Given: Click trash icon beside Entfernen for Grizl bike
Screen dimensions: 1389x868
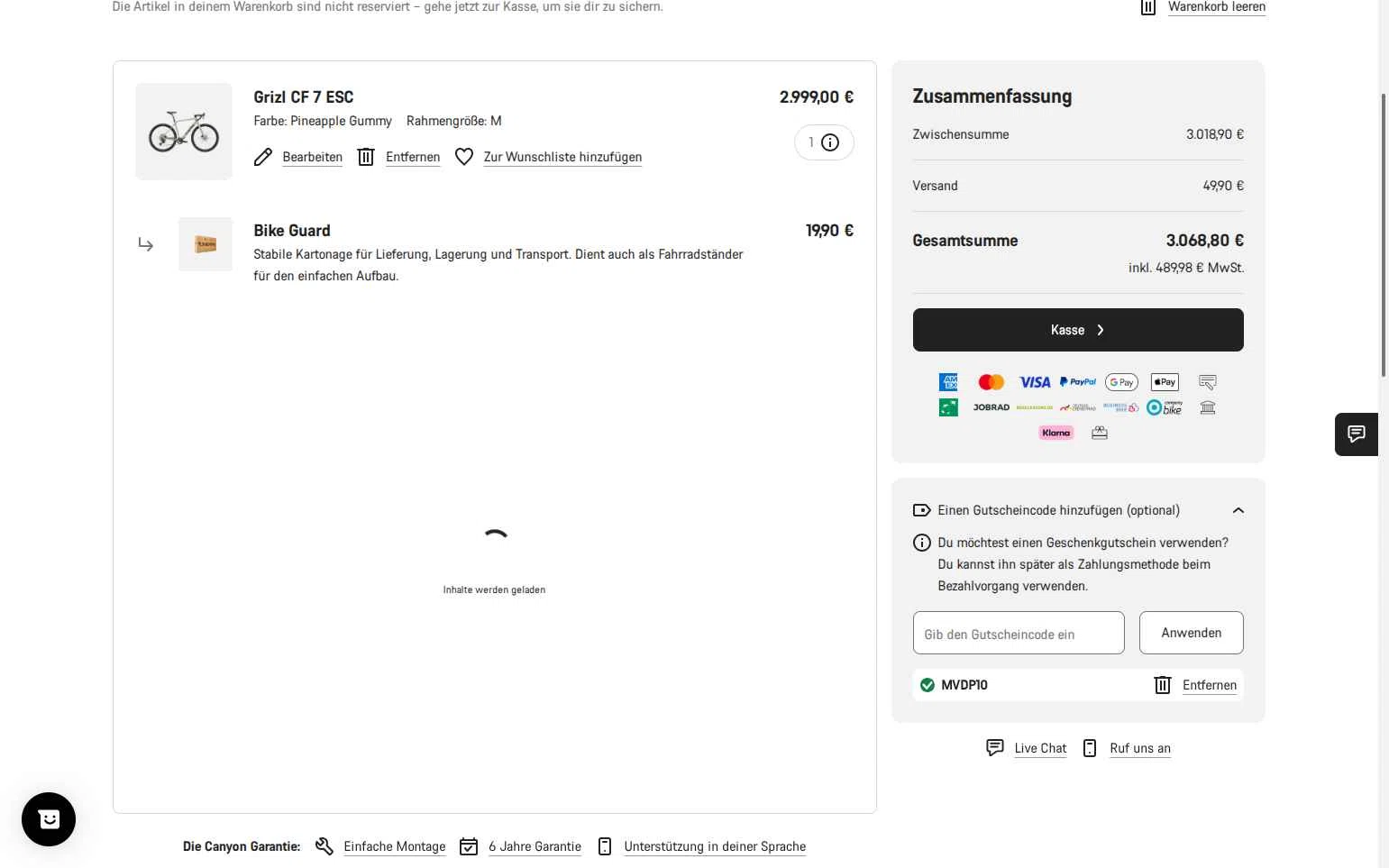Looking at the screenshot, I should 366,157.
